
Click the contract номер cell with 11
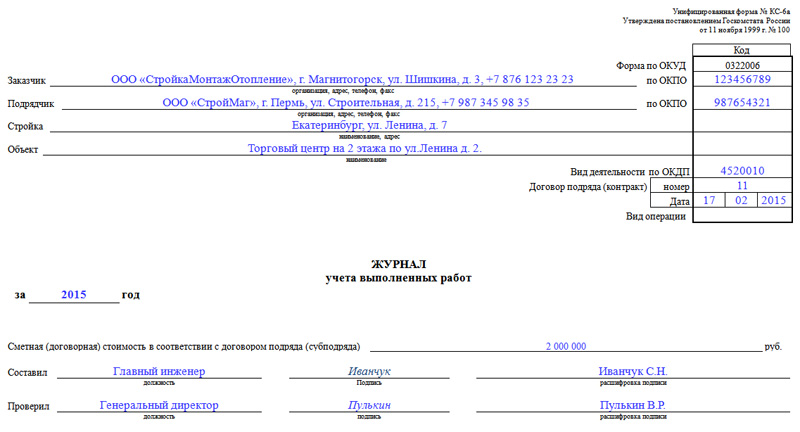(742, 186)
